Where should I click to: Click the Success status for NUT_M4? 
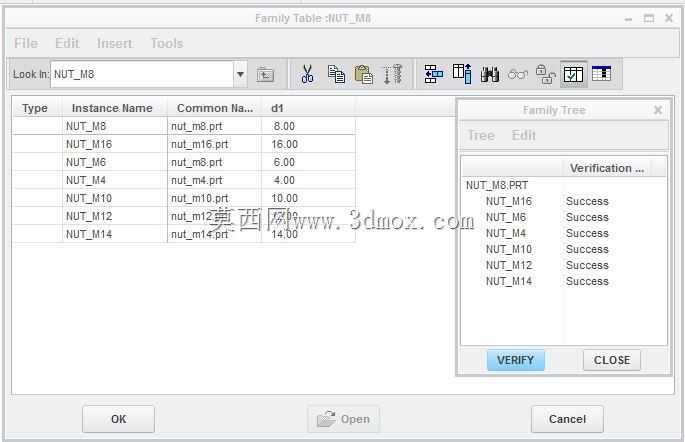tap(587, 233)
